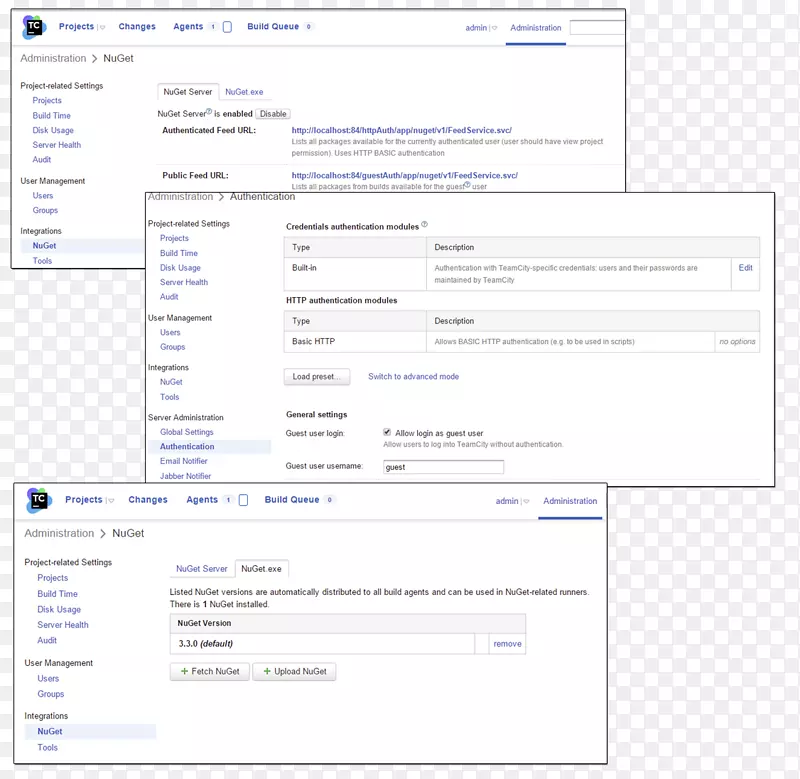Click the Guest user username field
The width and height of the screenshot is (800, 779).
click(443, 467)
